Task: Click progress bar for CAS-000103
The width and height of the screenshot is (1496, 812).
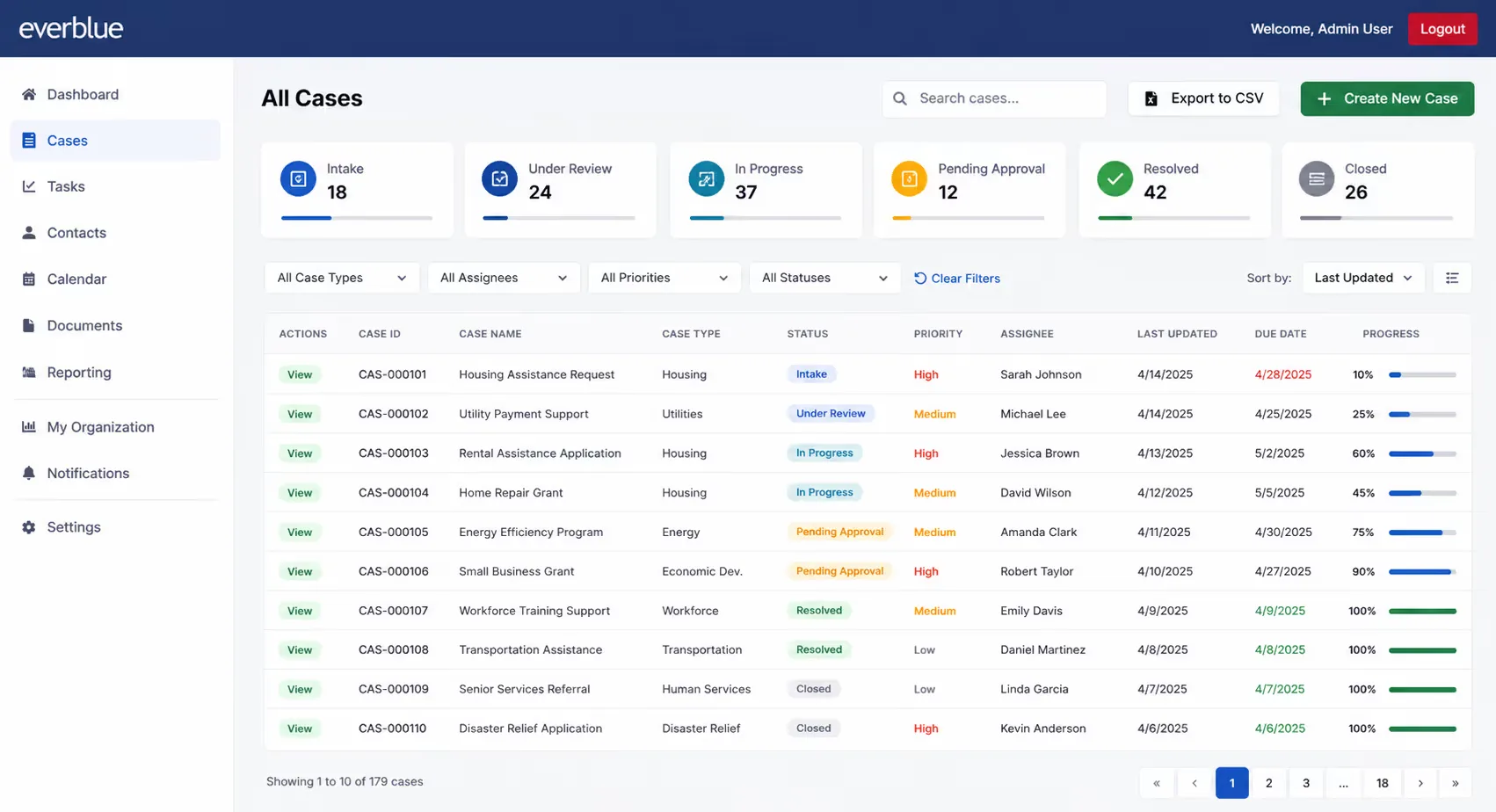Action: 1422,453
